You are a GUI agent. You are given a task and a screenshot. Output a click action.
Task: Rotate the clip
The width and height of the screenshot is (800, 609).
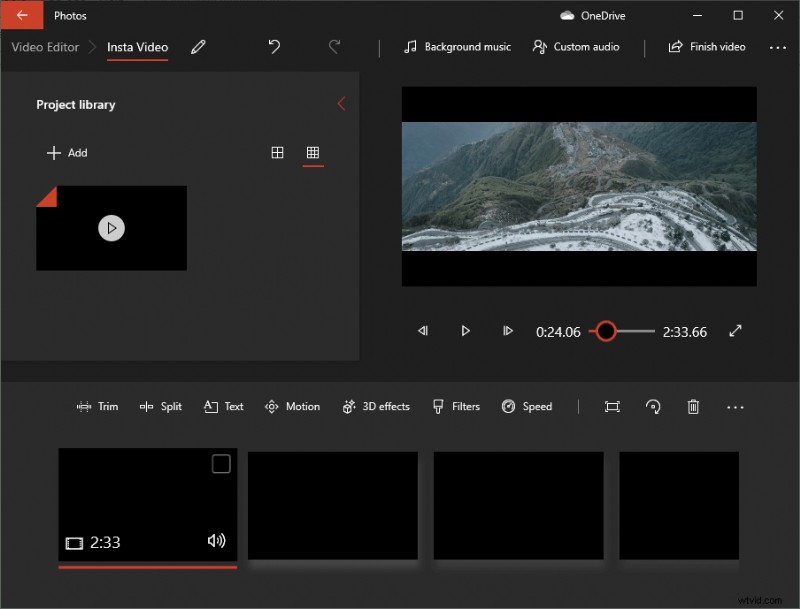point(652,407)
